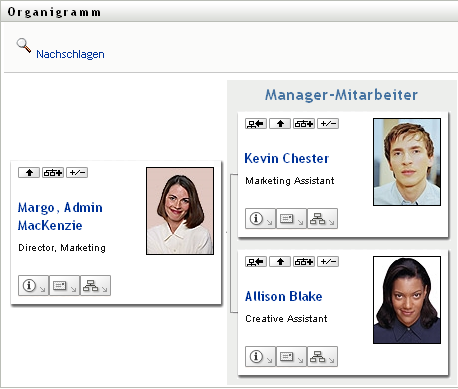This screenshot has width=458, height=389.
Task: Open the org chart menu on Margo MacKenzie's card
Action: click(95, 286)
